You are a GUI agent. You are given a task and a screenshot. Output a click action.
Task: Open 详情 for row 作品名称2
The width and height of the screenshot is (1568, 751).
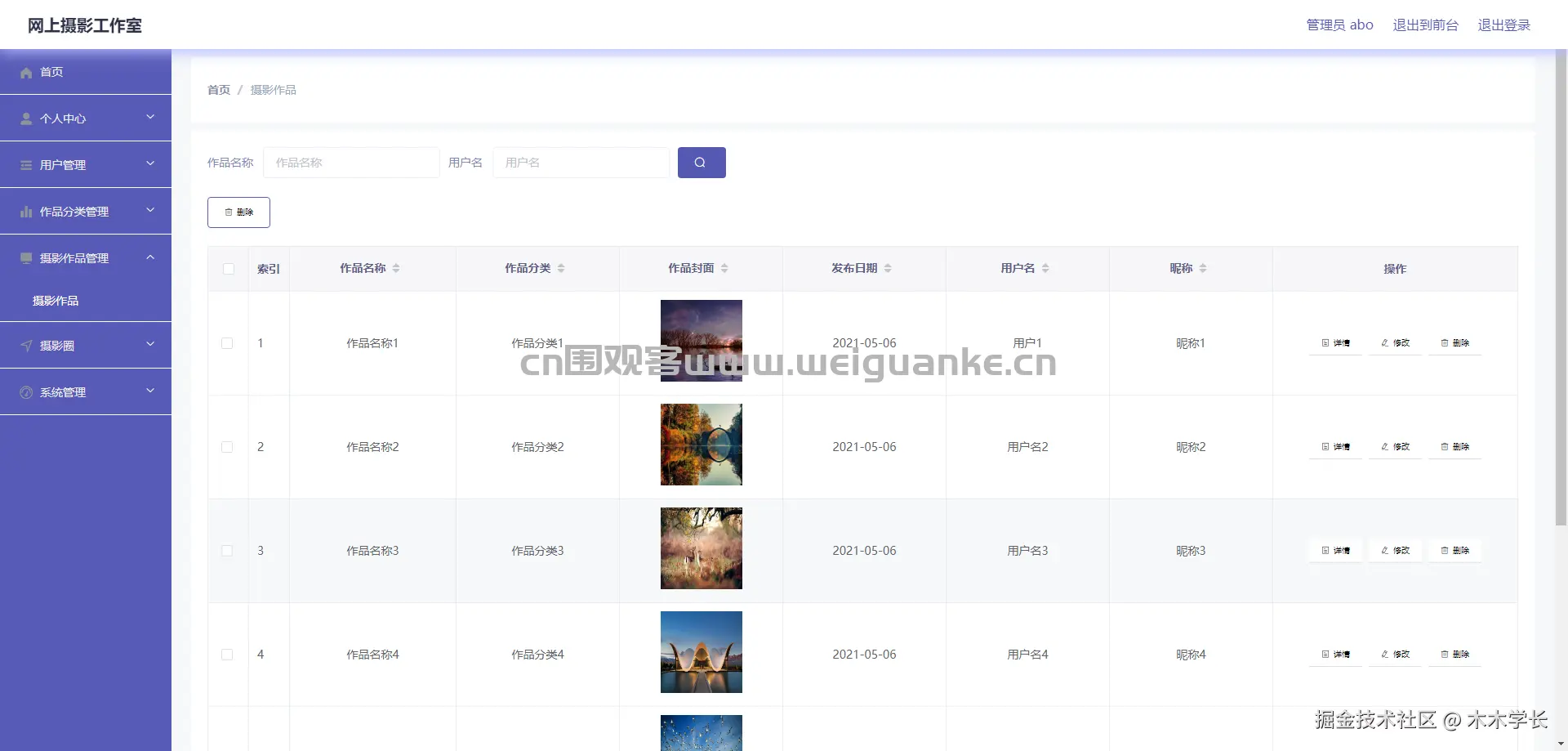[x=1335, y=447]
